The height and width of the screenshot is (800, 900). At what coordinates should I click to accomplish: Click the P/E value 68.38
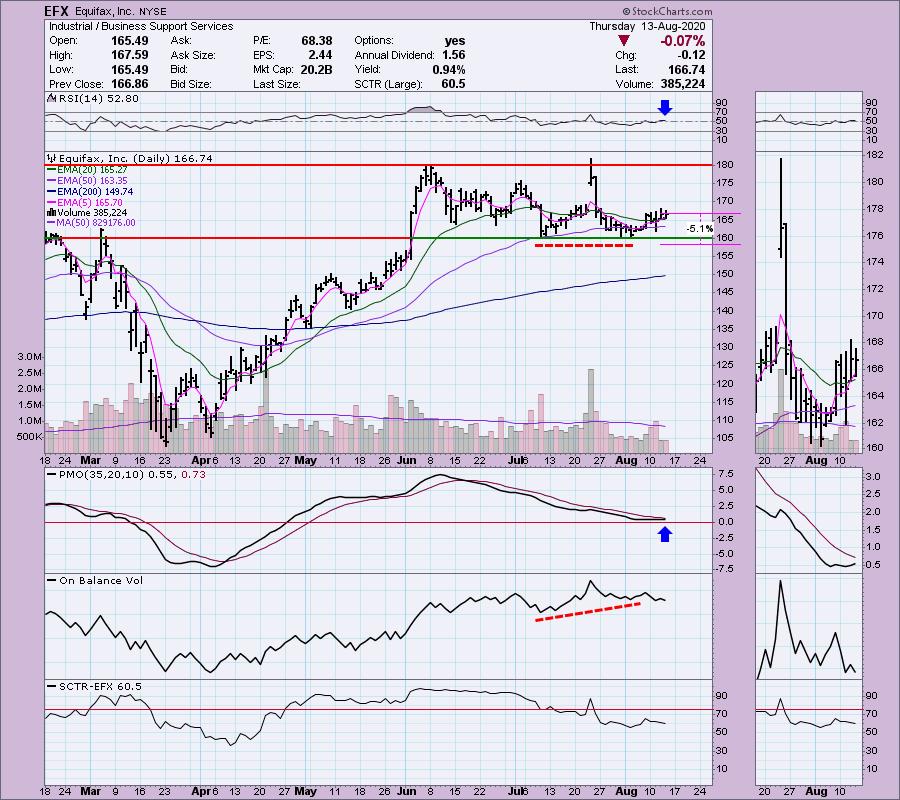tap(317, 41)
